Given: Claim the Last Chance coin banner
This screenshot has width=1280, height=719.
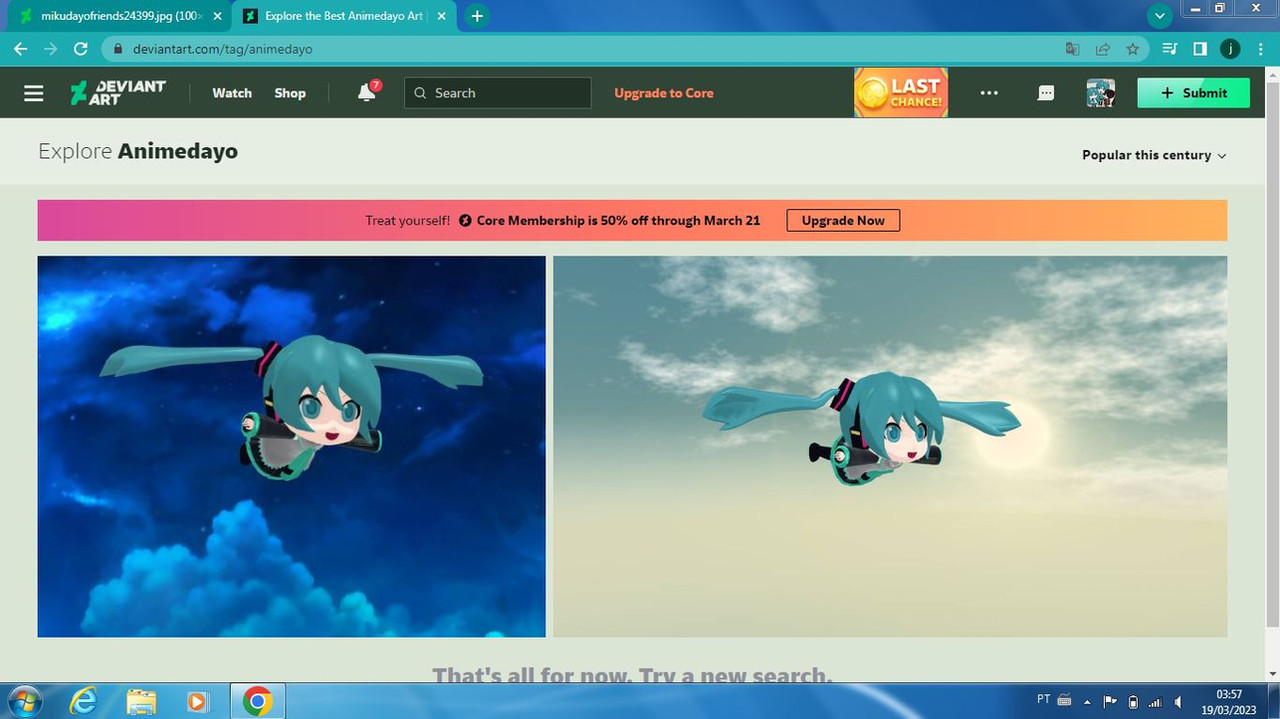Looking at the screenshot, I should tap(901, 93).
